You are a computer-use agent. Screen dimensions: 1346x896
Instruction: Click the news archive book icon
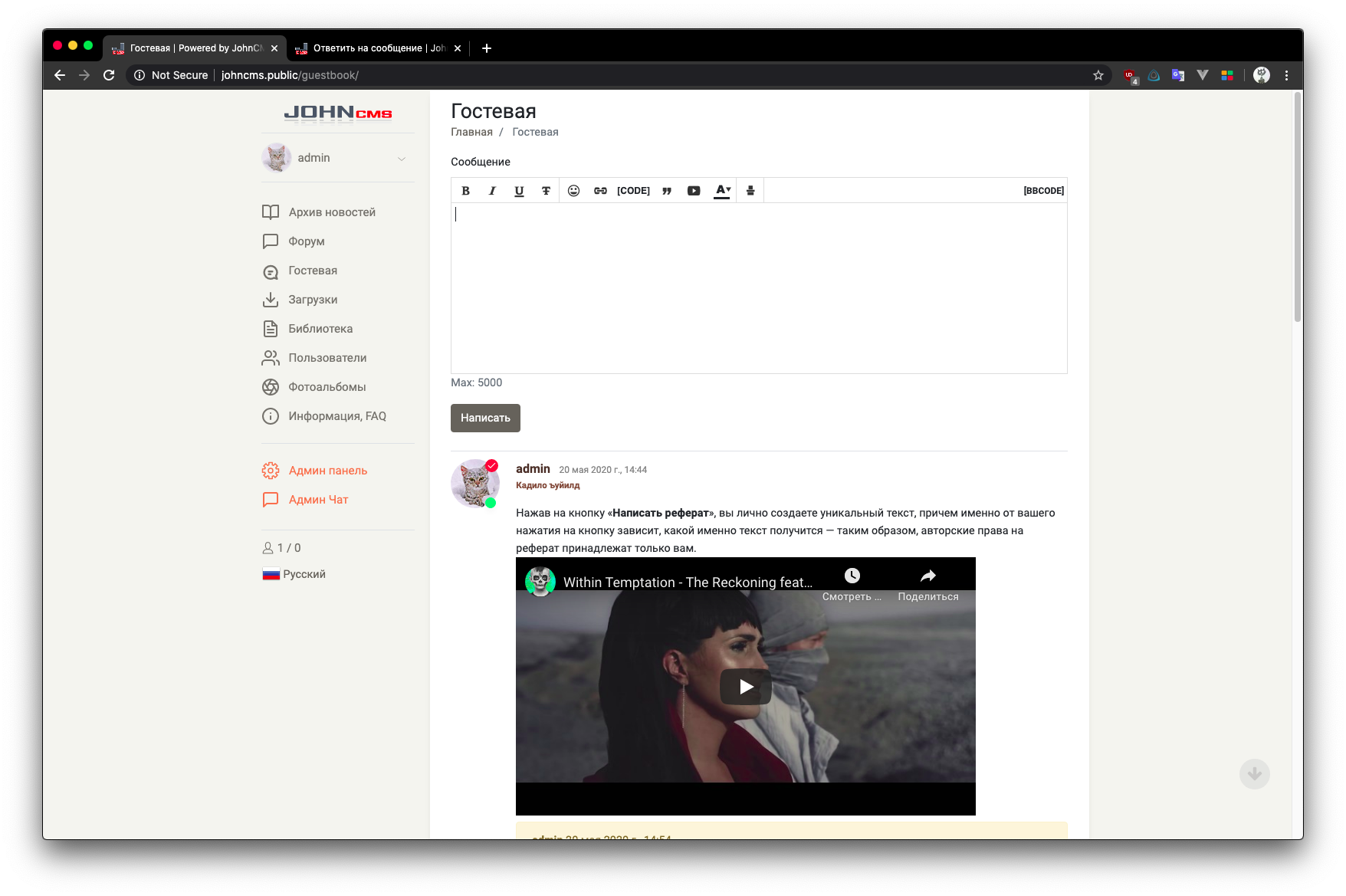tap(271, 212)
